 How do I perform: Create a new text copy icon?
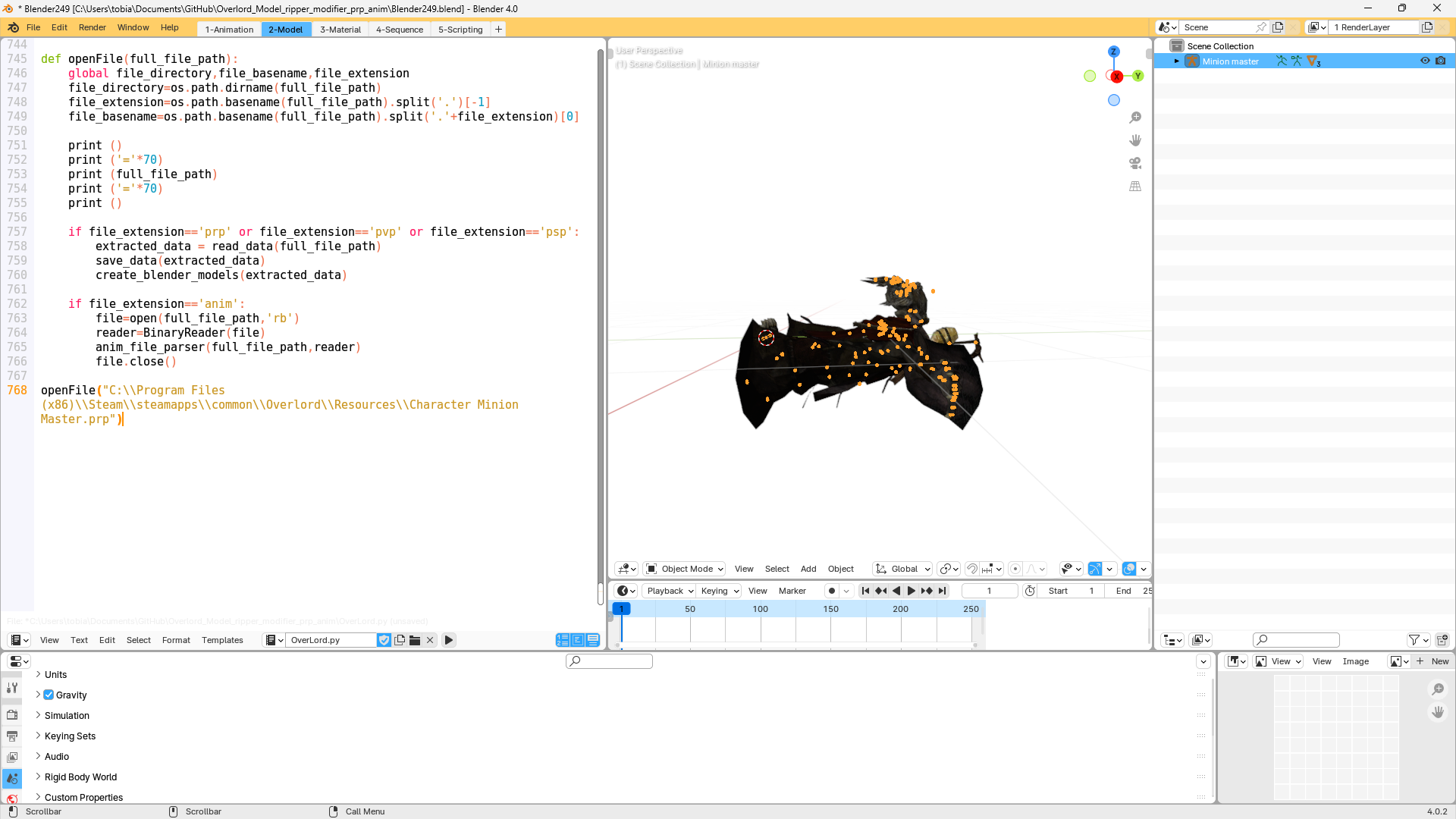400,640
